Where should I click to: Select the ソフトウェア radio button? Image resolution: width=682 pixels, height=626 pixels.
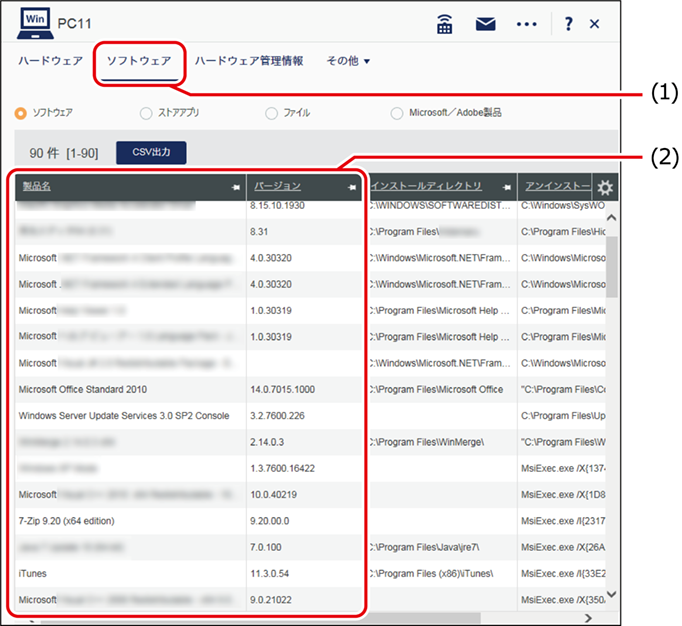(x=20, y=114)
